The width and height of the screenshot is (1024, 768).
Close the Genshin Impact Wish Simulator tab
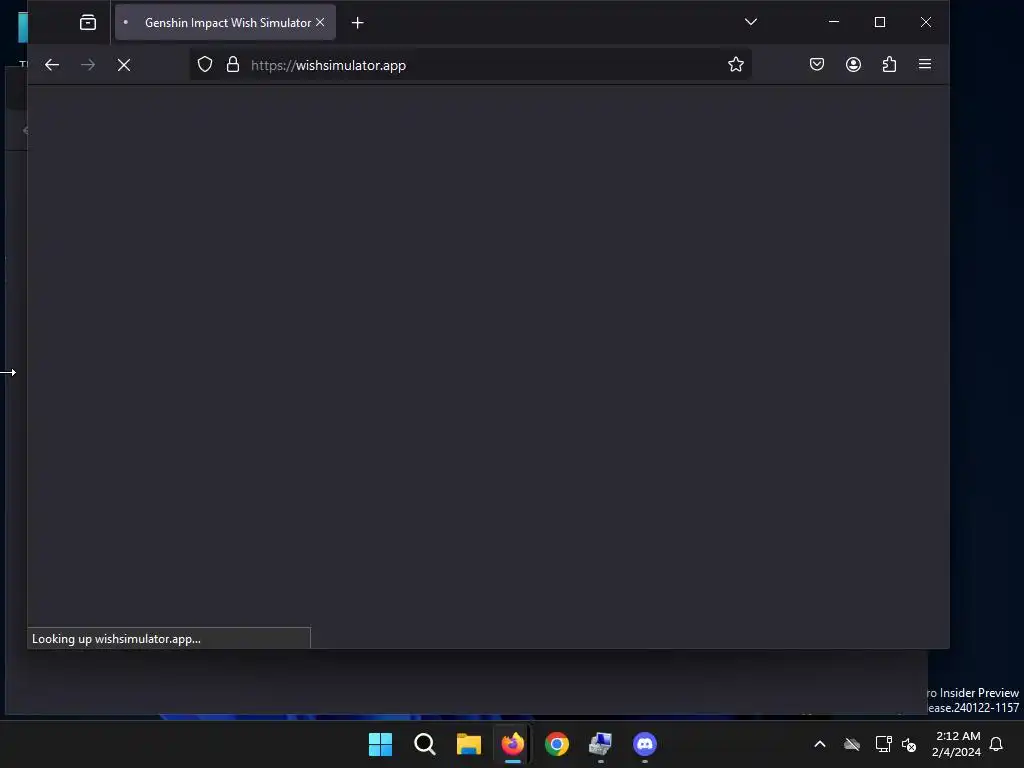[x=320, y=22]
